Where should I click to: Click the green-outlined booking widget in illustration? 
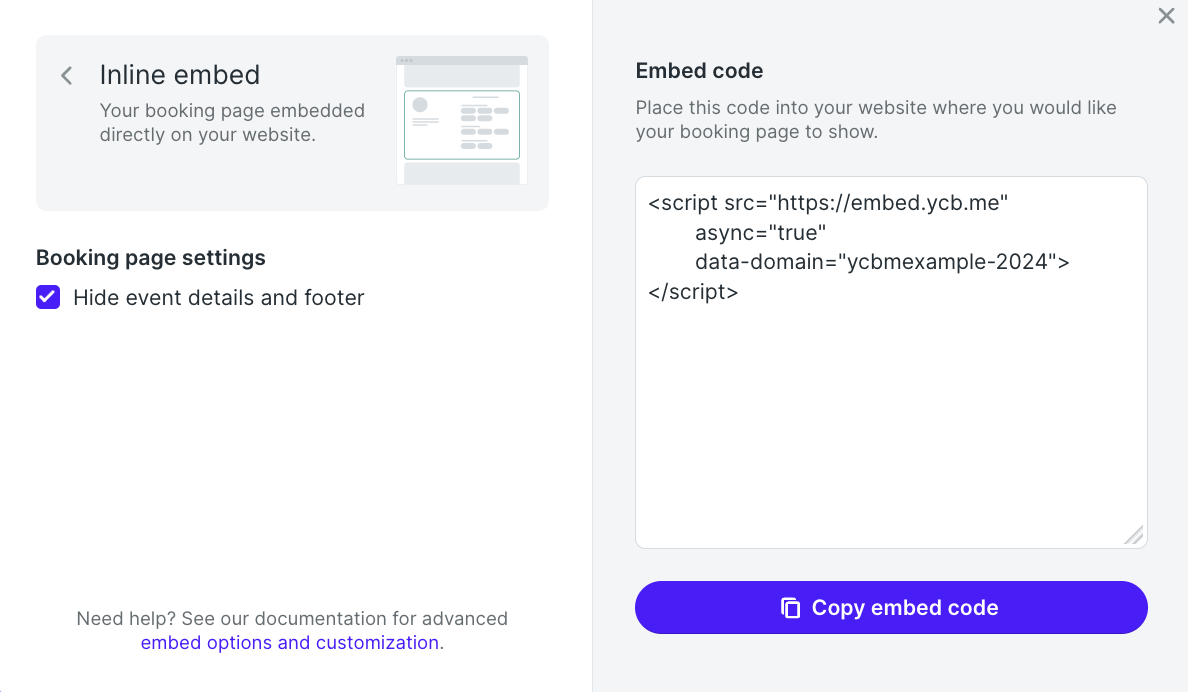tap(462, 125)
